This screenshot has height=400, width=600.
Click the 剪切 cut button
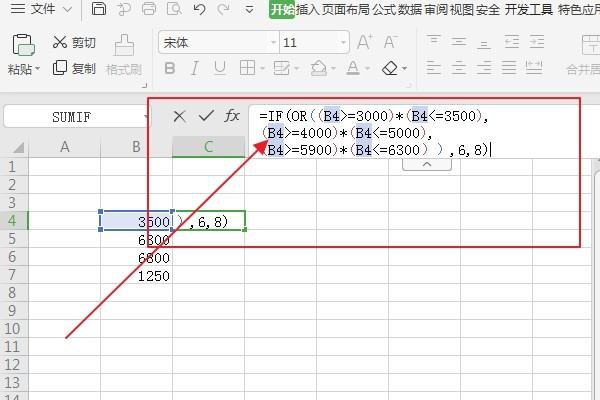(x=74, y=42)
